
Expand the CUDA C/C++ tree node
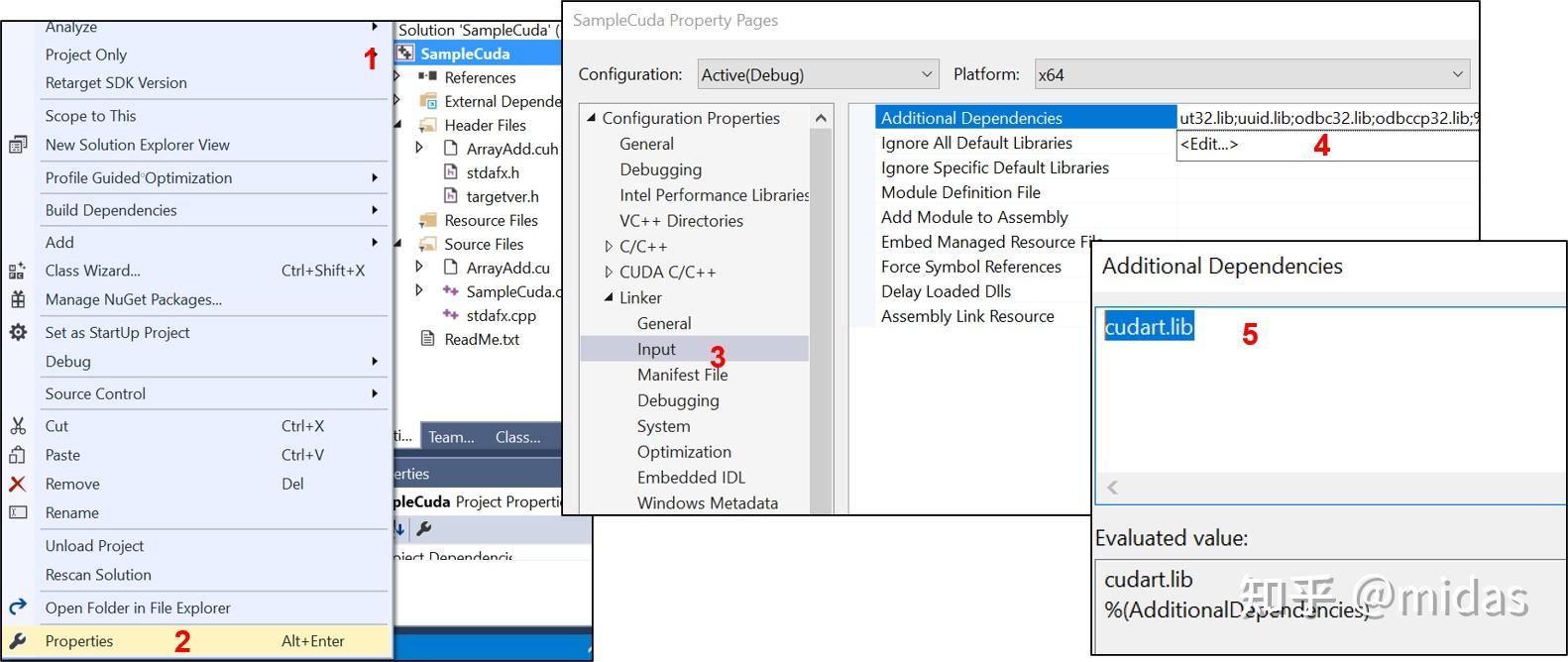click(609, 272)
